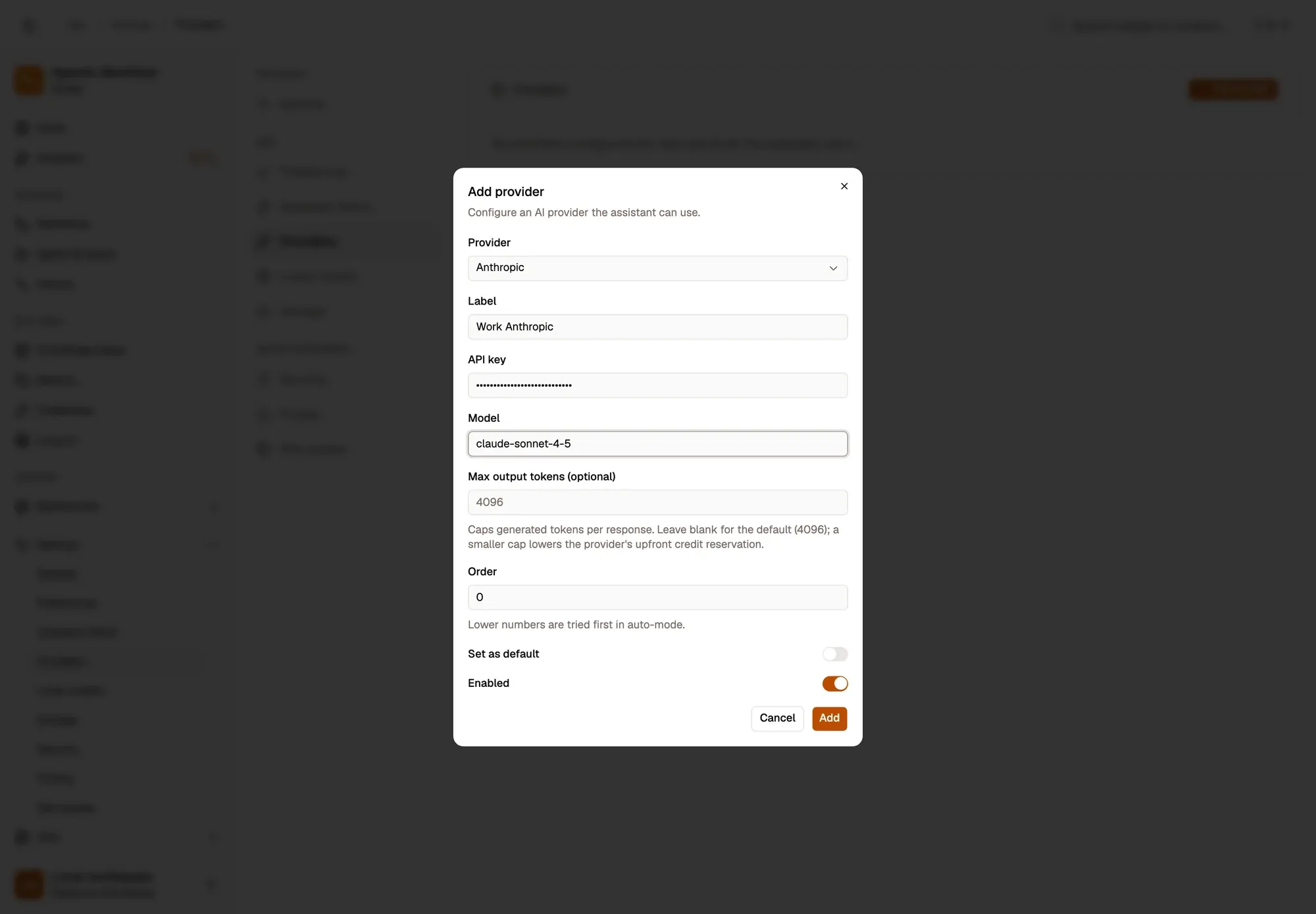The image size is (1316, 914).
Task: Select the Model field with claude-sonnet-4-5
Action: [x=657, y=444]
